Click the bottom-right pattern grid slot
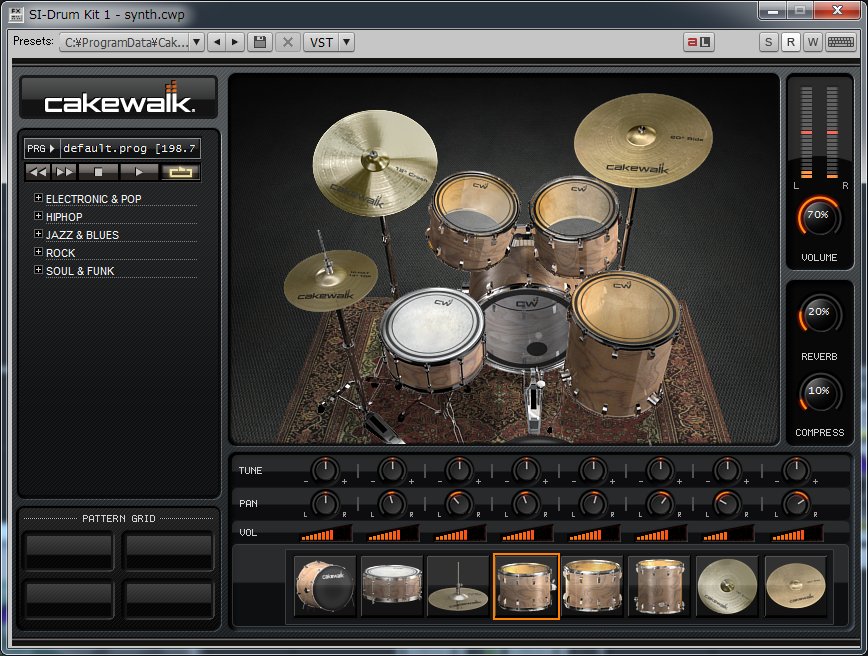868x656 pixels. click(168, 599)
